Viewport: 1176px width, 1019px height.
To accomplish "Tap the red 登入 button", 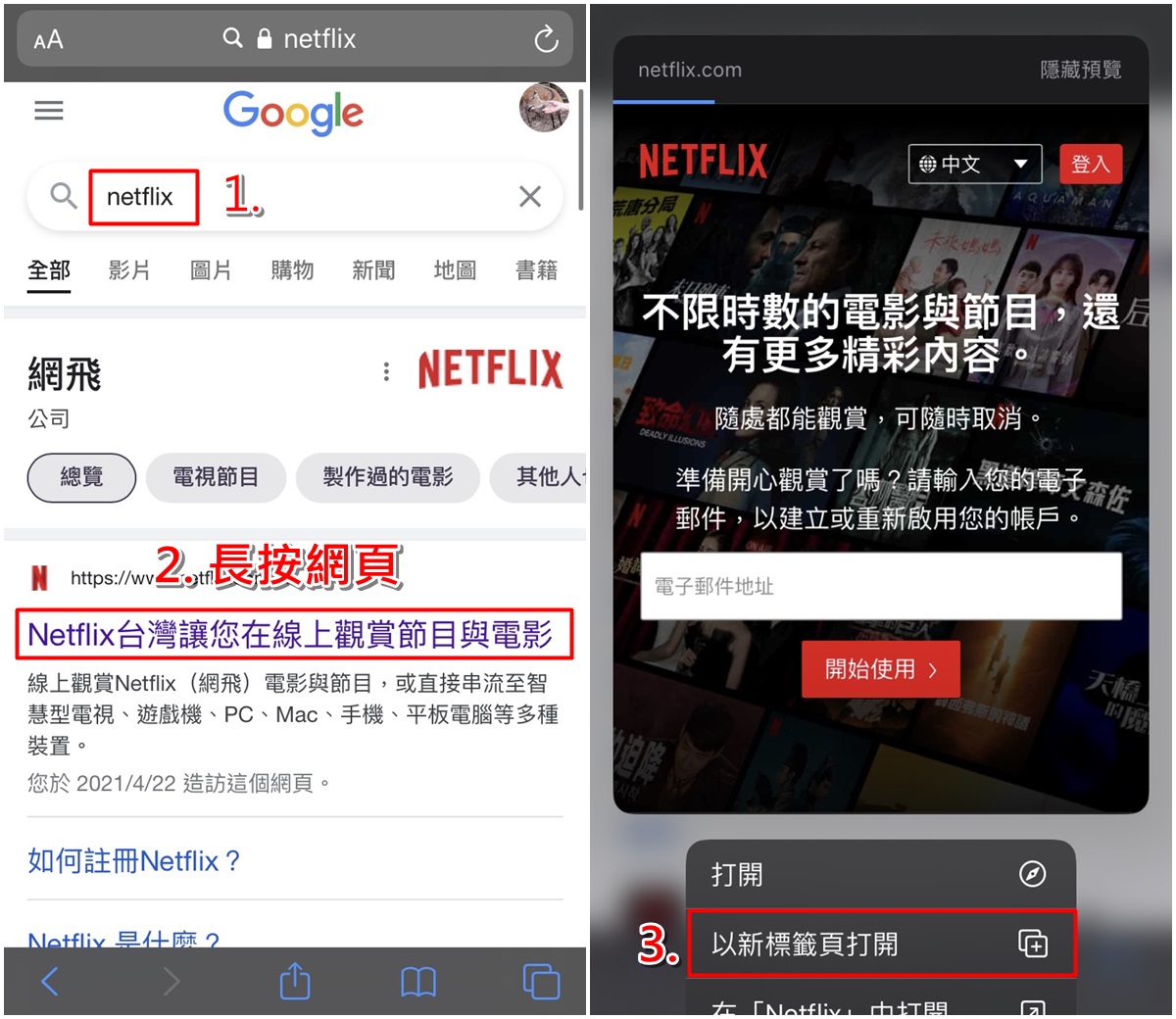I will pos(1090,164).
